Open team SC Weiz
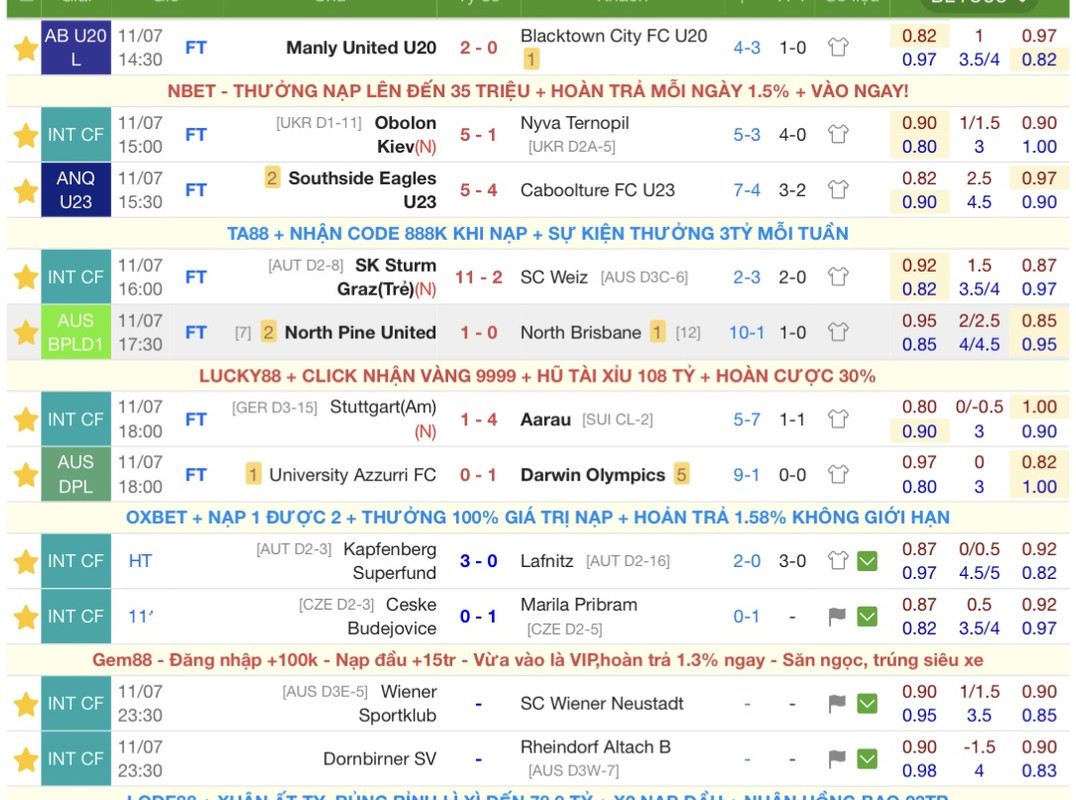Viewport: 1076px width, 800px height. [554, 277]
